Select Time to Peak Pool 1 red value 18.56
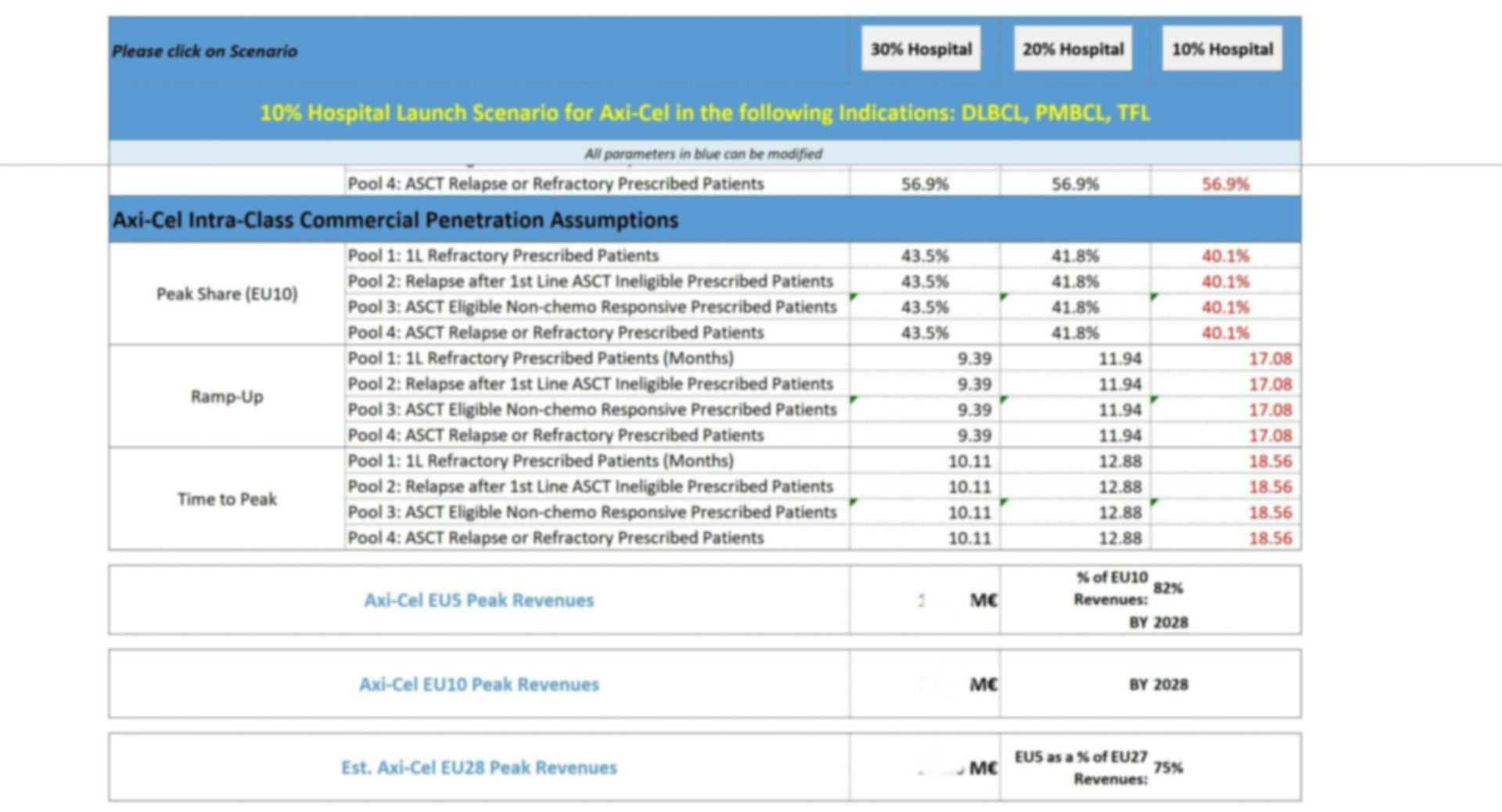This screenshot has height=812, width=1502. [x=1270, y=461]
